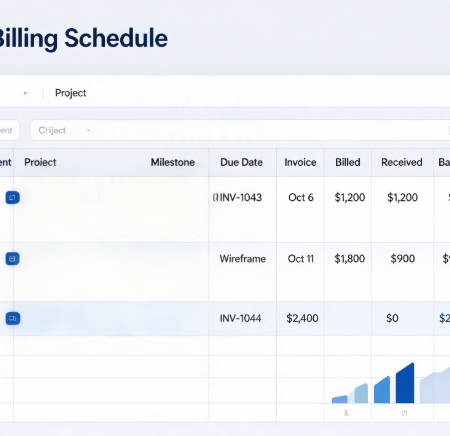Open the Project breadcrumb label

pyautogui.click(x=71, y=93)
